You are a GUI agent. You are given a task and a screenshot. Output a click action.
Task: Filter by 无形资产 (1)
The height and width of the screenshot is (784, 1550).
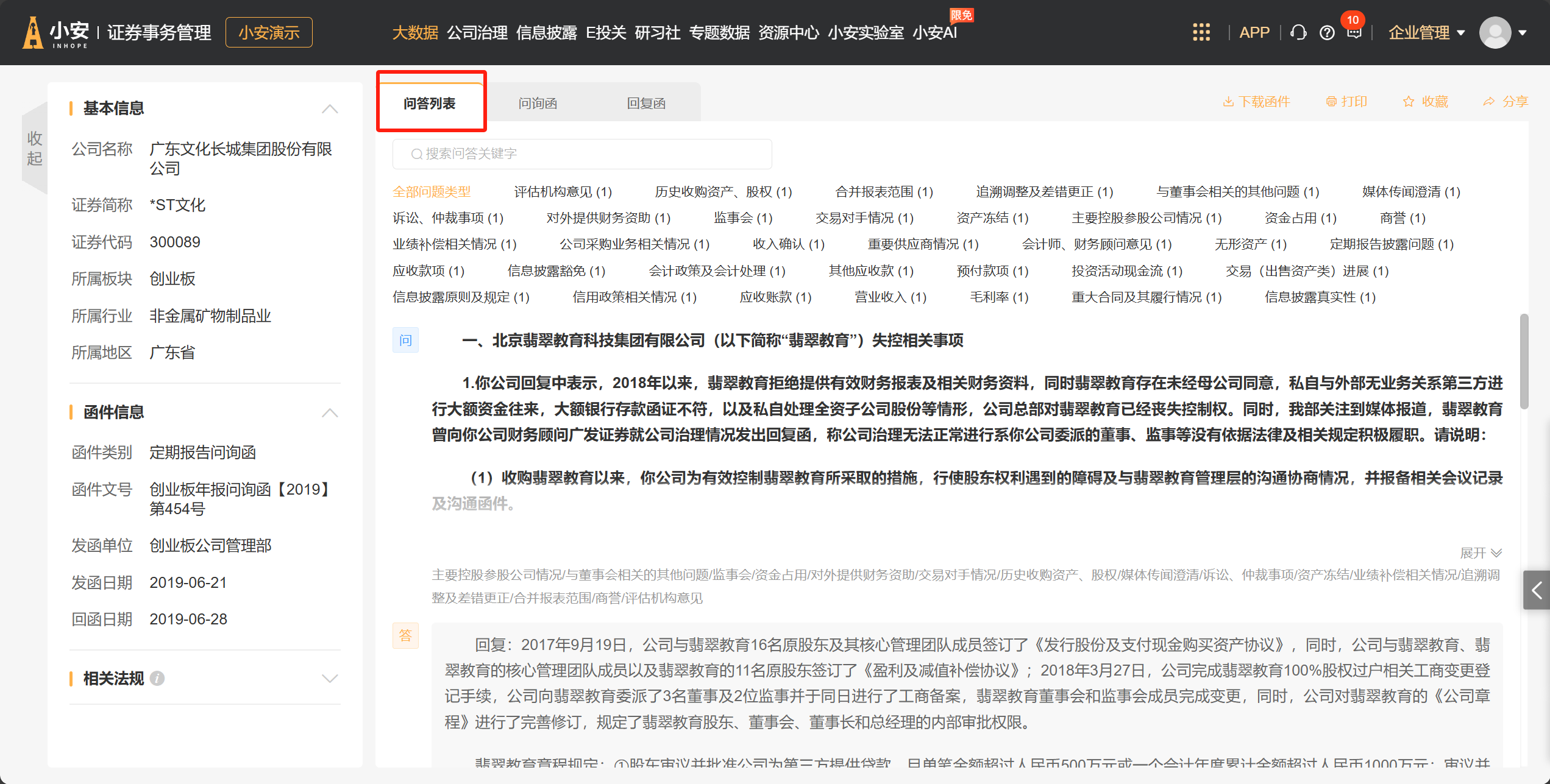point(1250,244)
